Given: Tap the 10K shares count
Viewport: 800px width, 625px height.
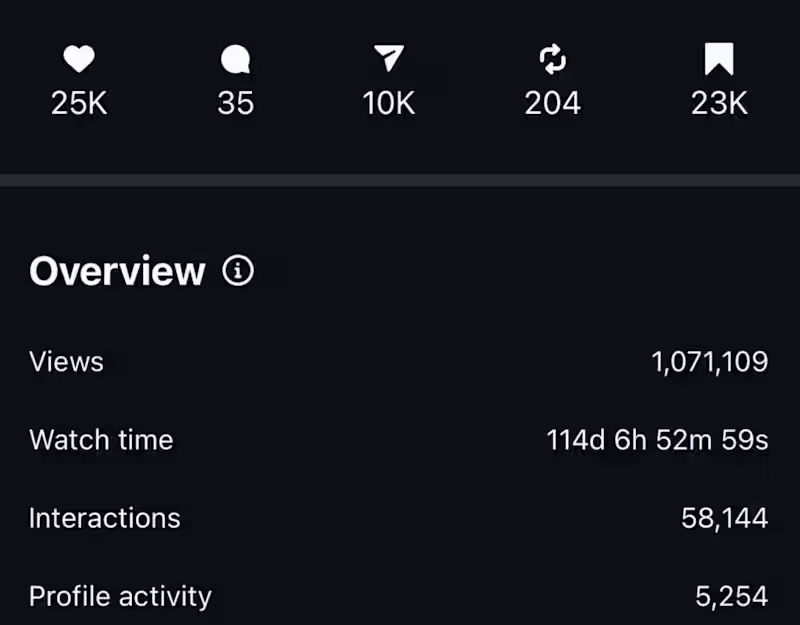Looking at the screenshot, I should pyautogui.click(x=388, y=103).
